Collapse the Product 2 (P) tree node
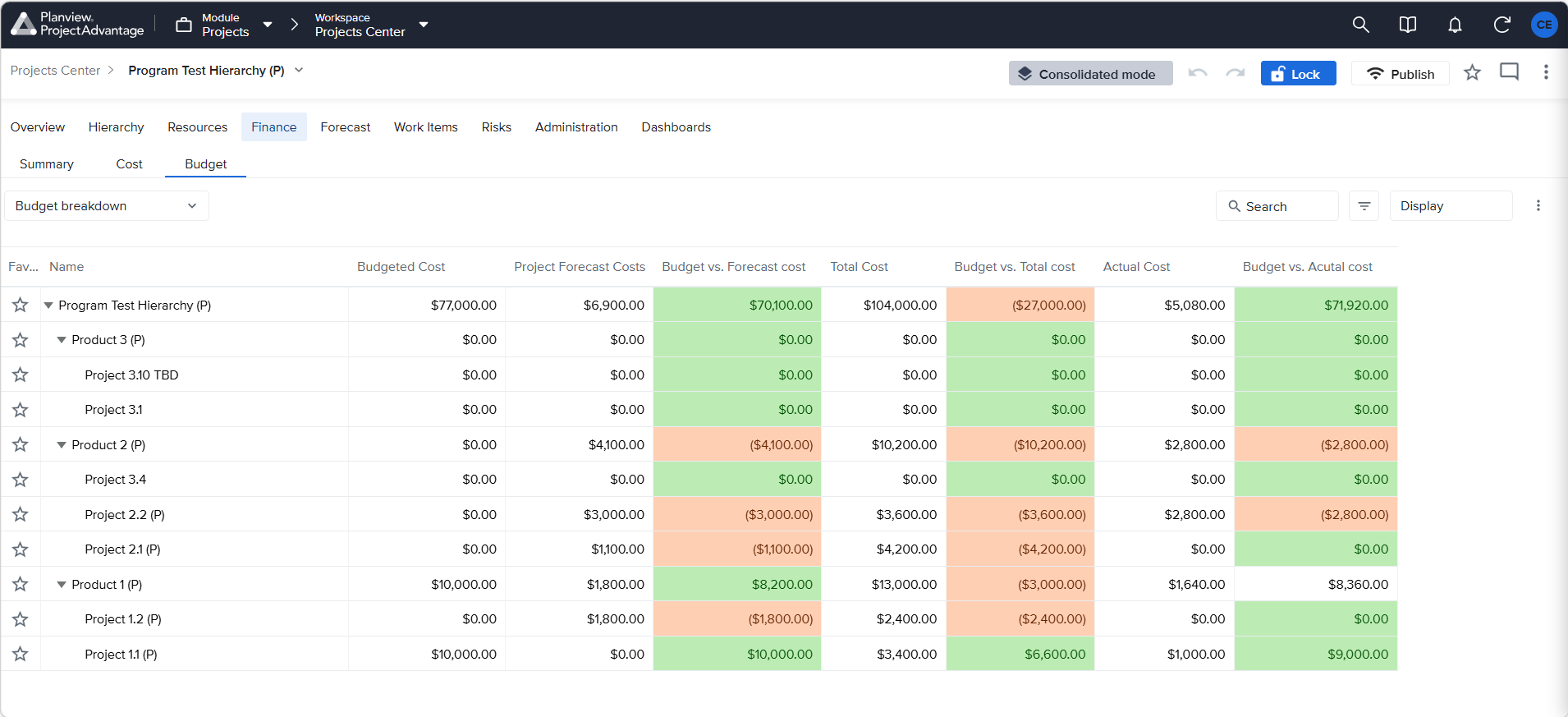This screenshot has width=1568, height=717. click(x=62, y=445)
